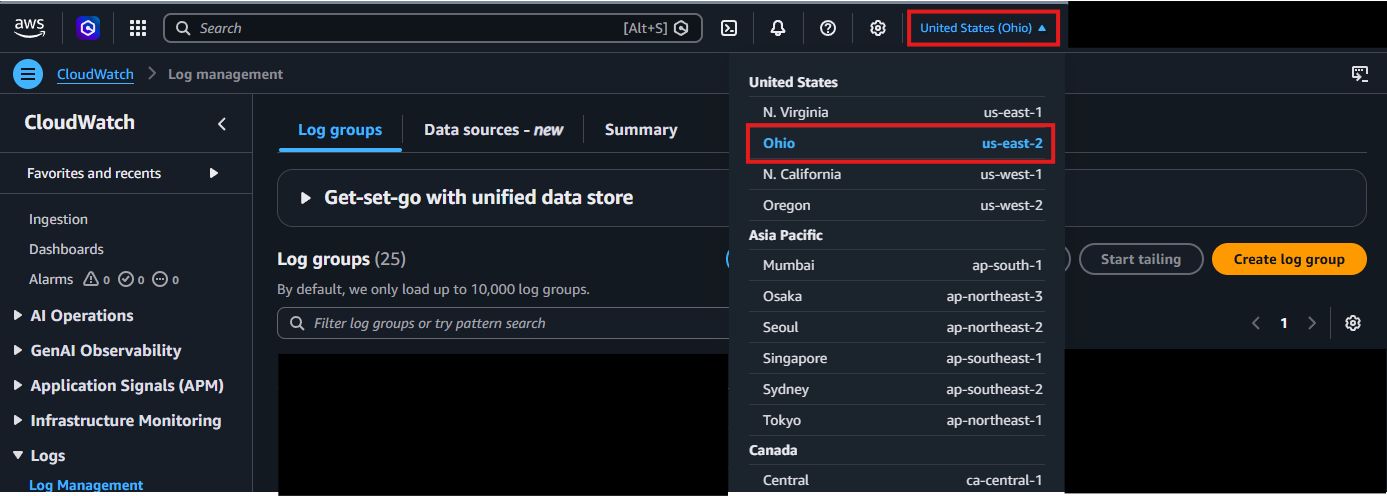Go to the next page of log groups
1387x496 pixels.
click(x=1312, y=323)
